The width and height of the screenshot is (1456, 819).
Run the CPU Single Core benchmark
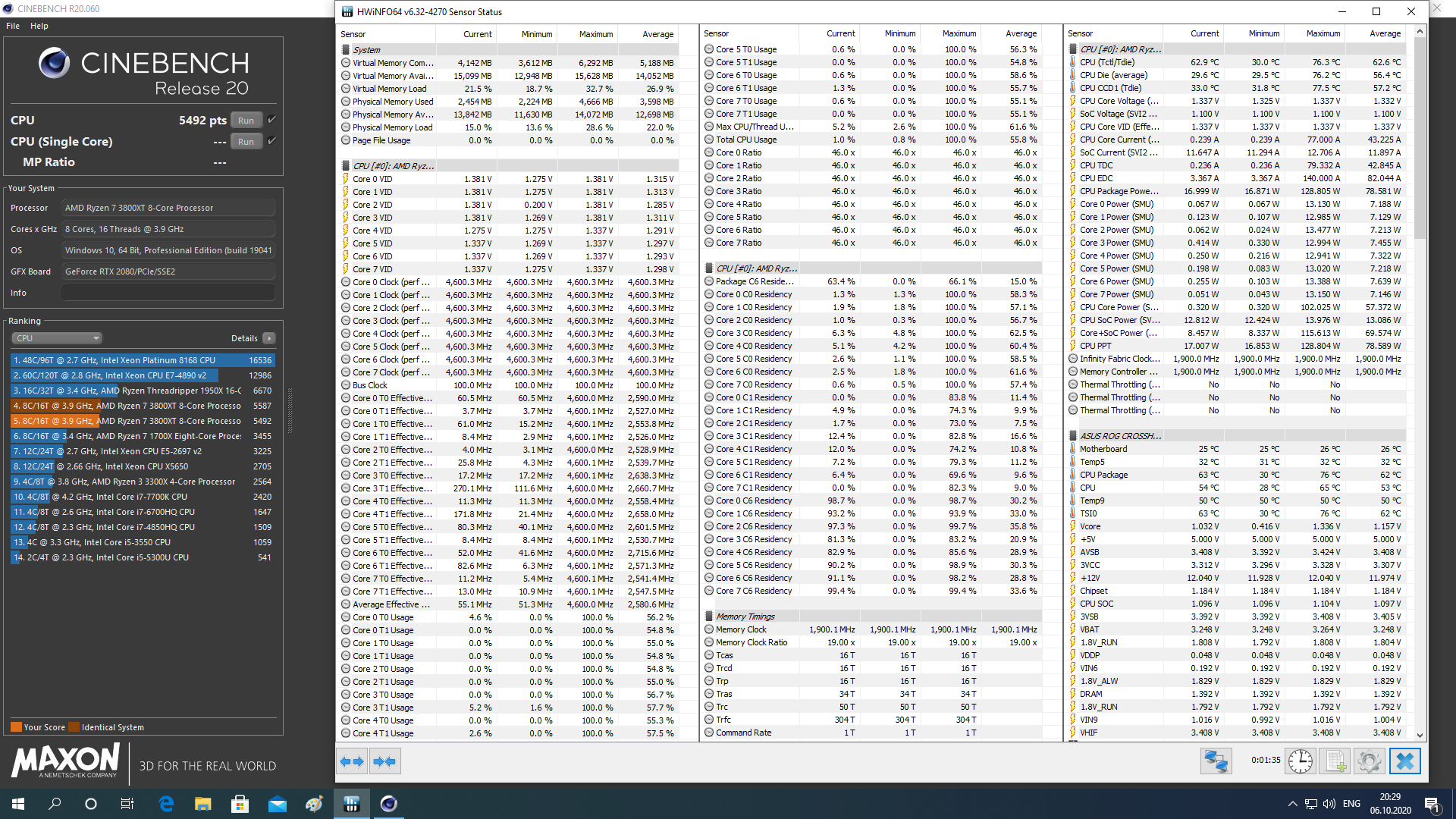(246, 142)
